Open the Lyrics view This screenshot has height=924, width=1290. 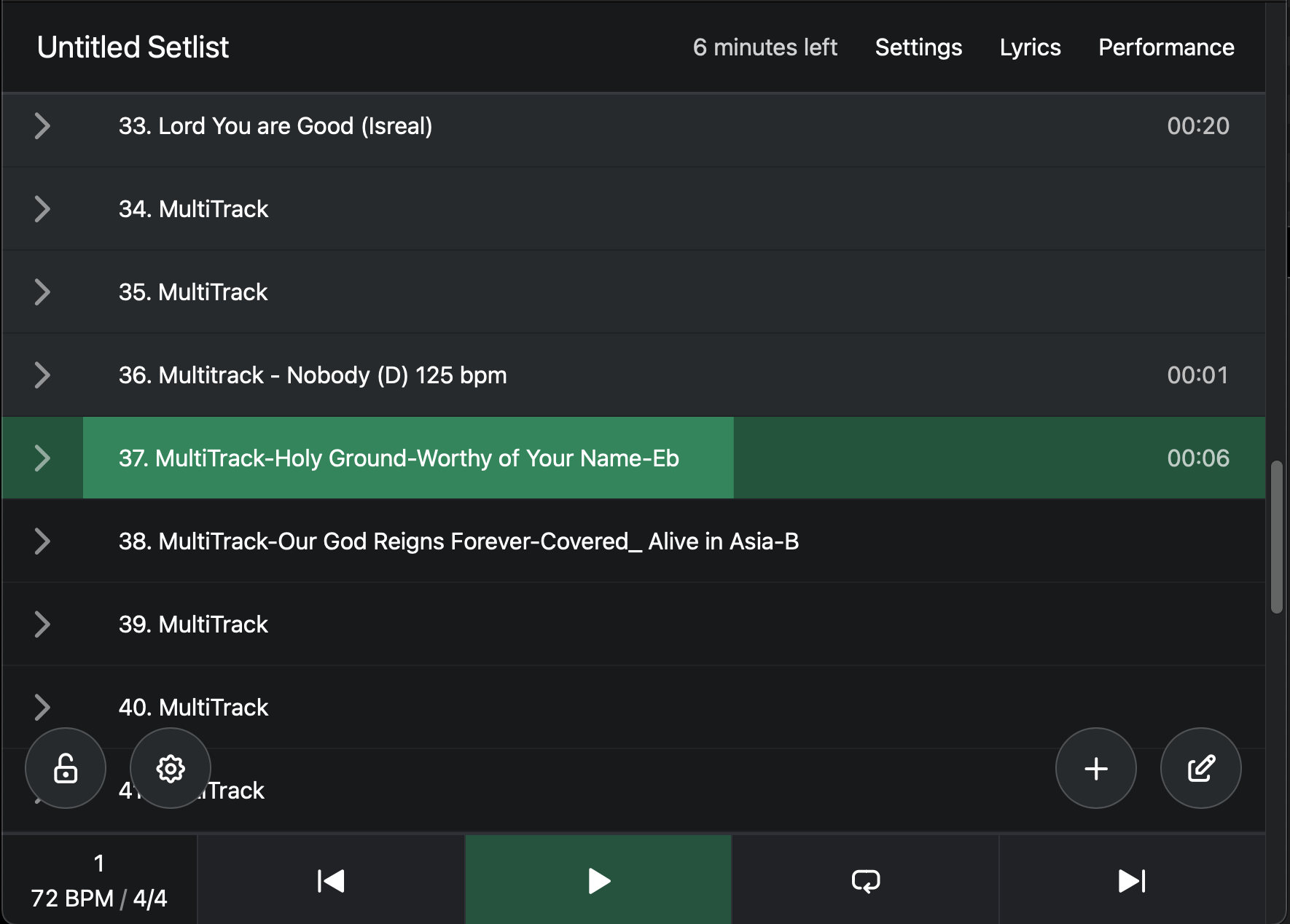[1030, 47]
